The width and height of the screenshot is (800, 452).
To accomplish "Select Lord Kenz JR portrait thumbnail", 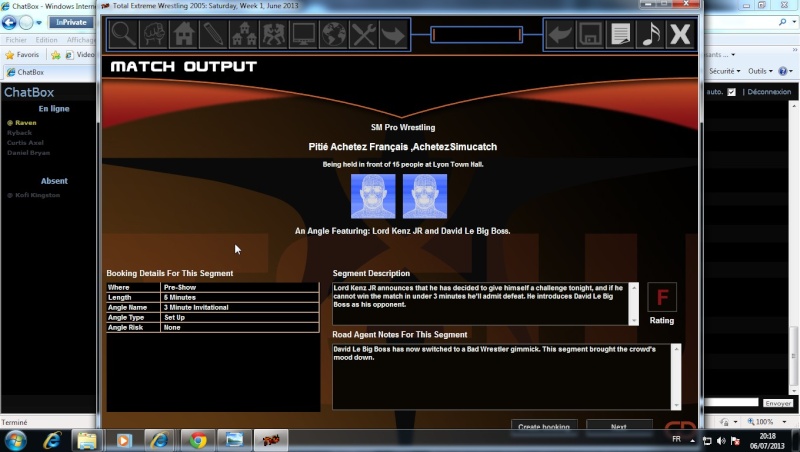I will point(373,196).
